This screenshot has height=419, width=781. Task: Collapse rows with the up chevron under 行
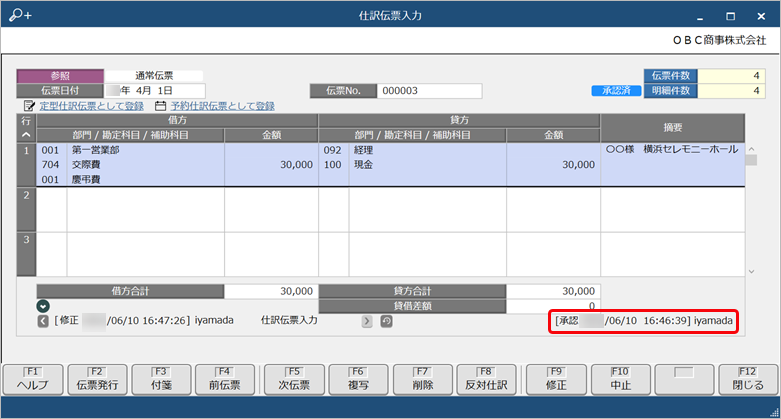click(x=26, y=135)
